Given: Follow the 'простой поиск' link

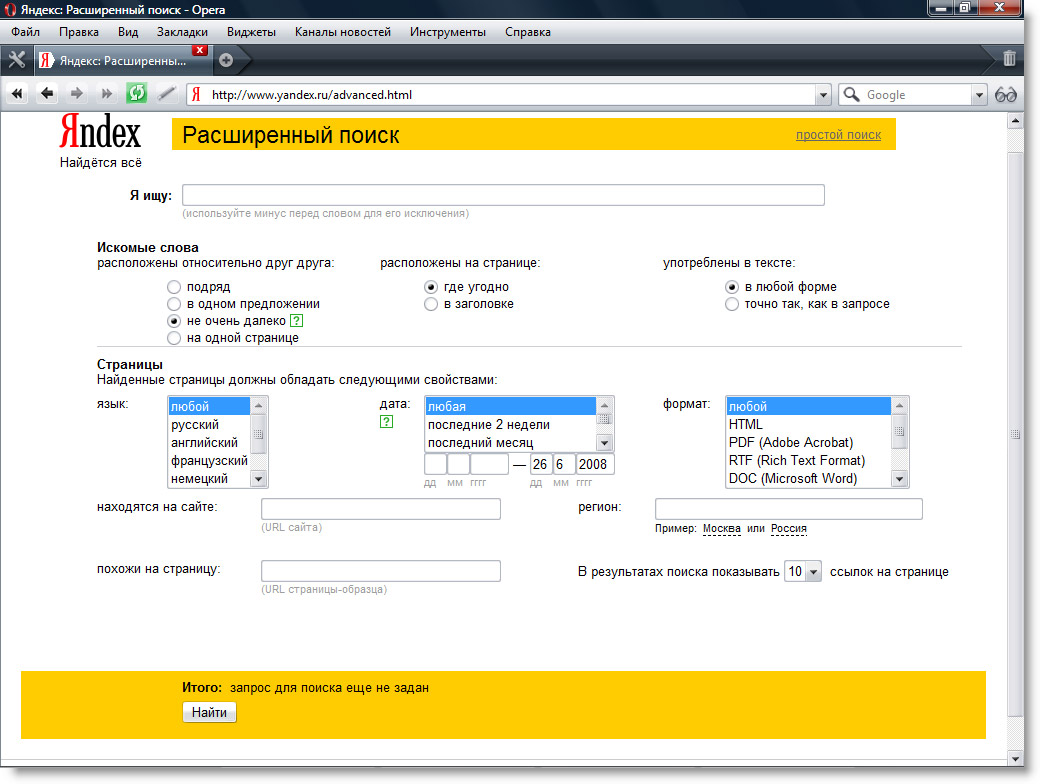Looking at the screenshot, I should coord(838,135).
